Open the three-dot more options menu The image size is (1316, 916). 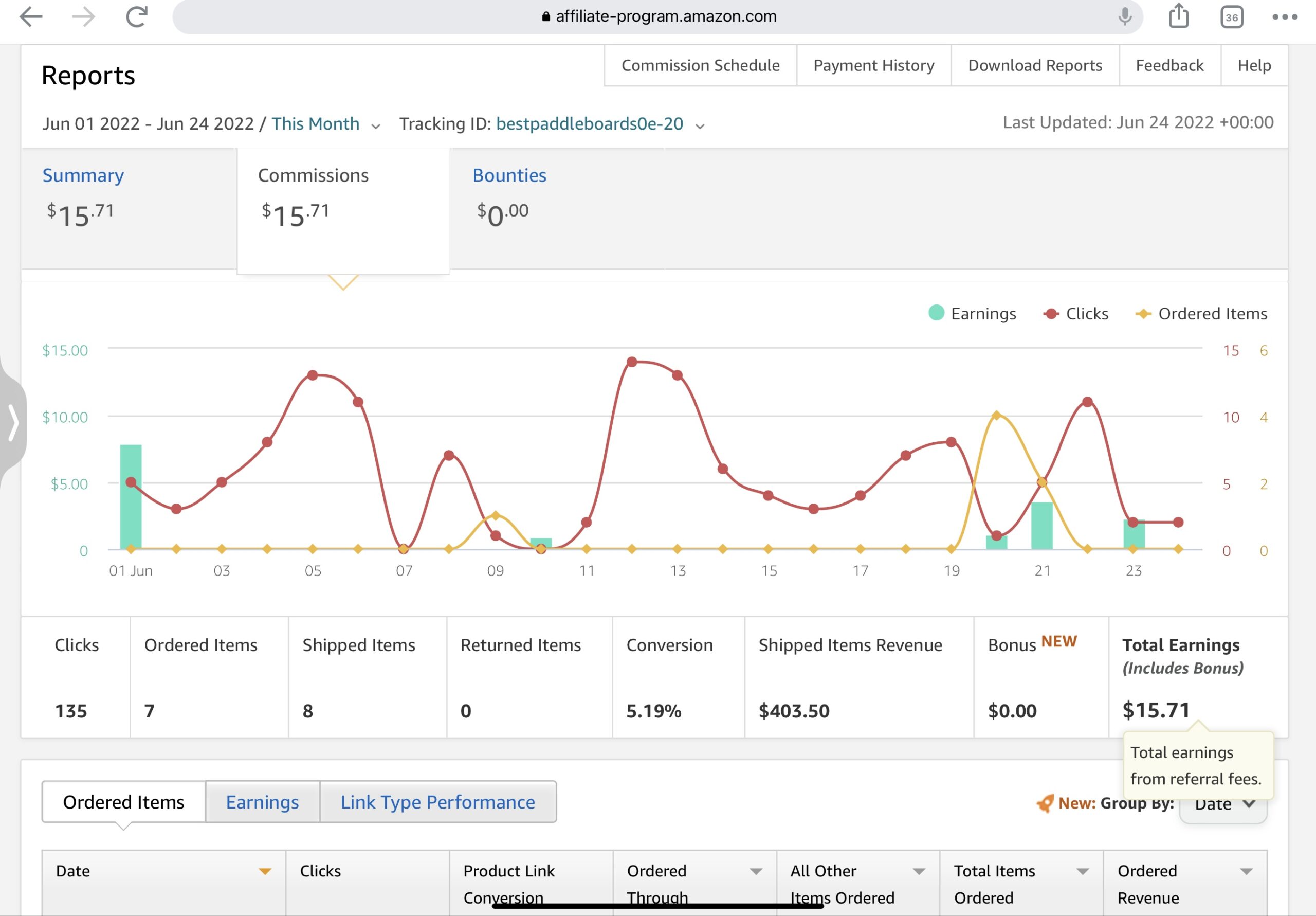(1285, 16)
